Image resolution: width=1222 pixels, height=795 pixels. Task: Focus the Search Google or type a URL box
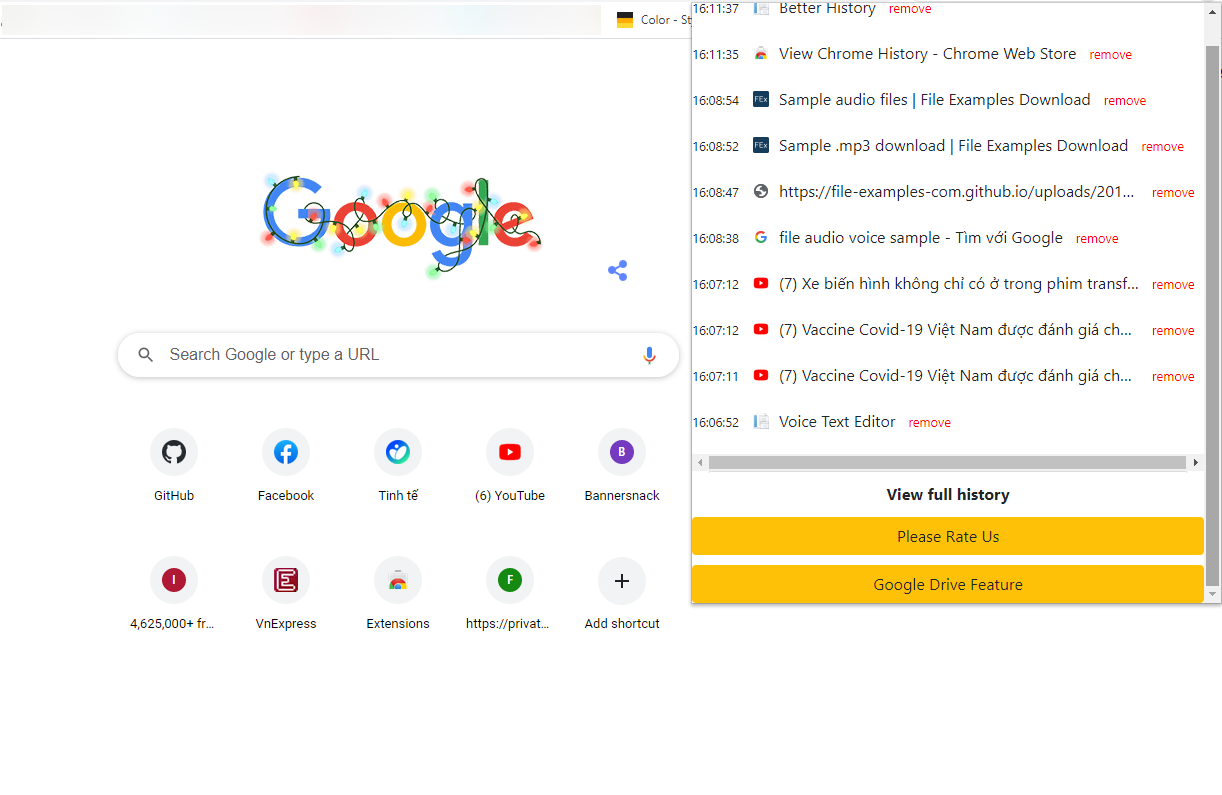click(x=398, y=355)
